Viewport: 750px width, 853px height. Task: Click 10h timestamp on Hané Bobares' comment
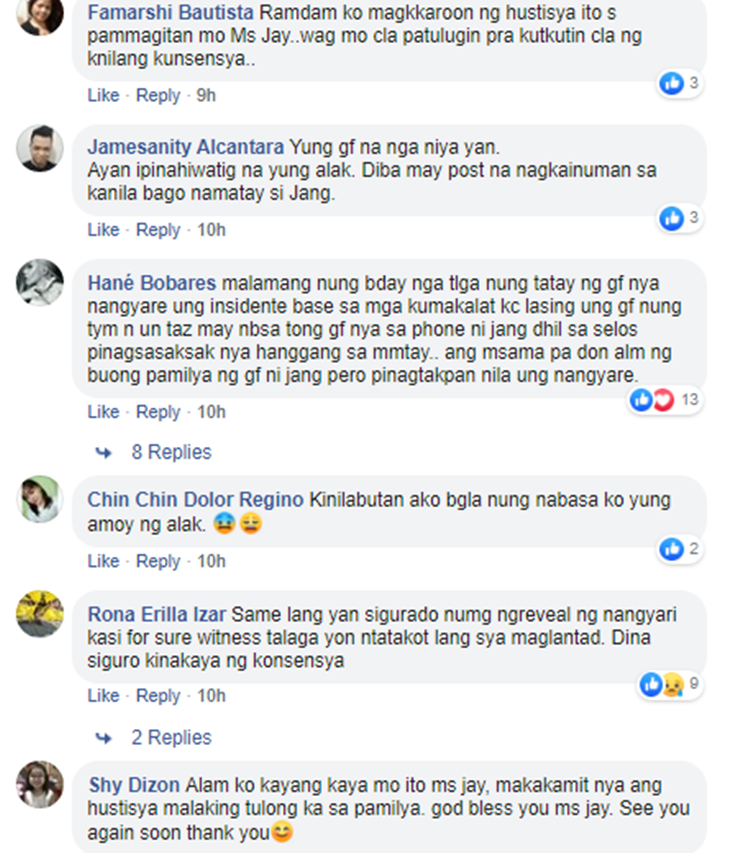pos(211,412)
